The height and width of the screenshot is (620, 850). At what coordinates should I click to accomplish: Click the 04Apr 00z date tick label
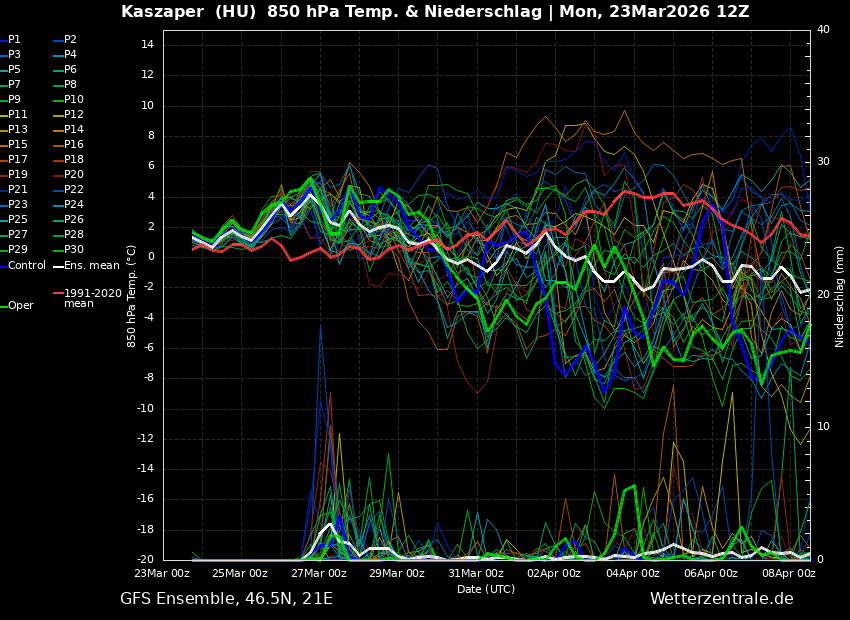point(633,574)
